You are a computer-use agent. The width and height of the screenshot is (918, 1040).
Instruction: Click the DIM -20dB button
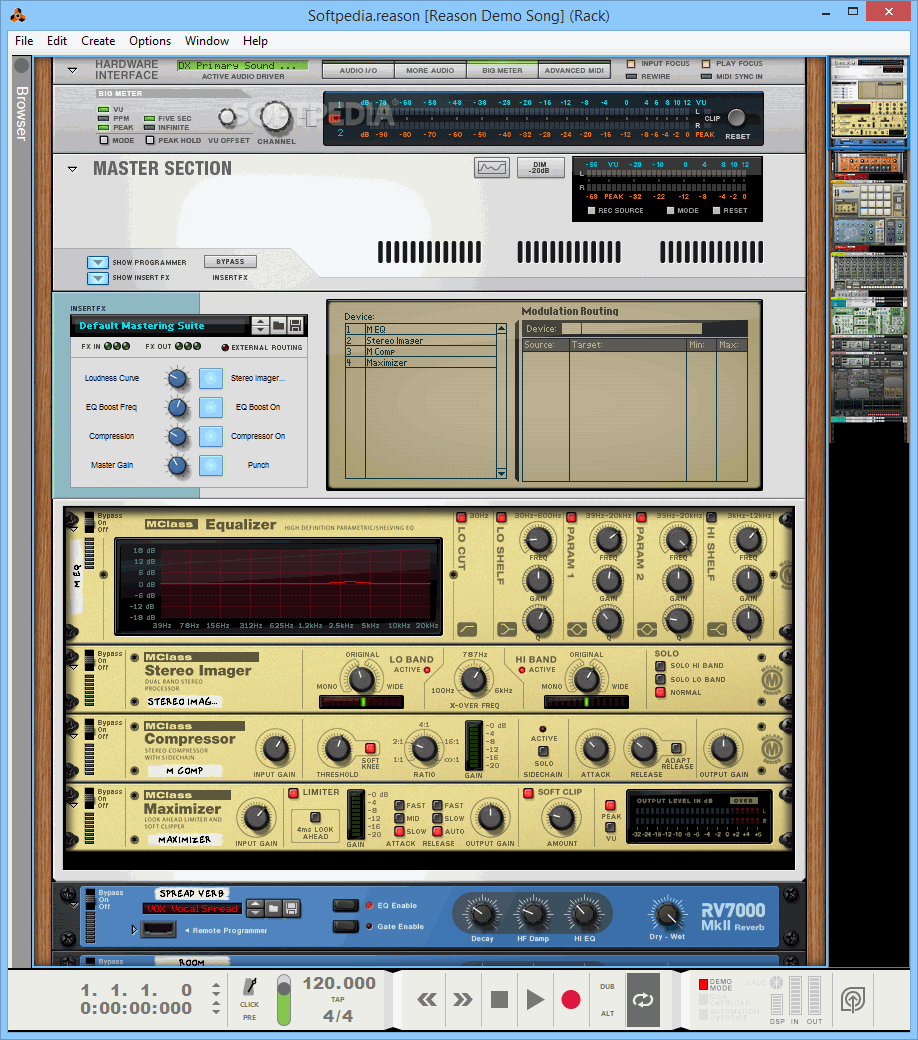539,168
